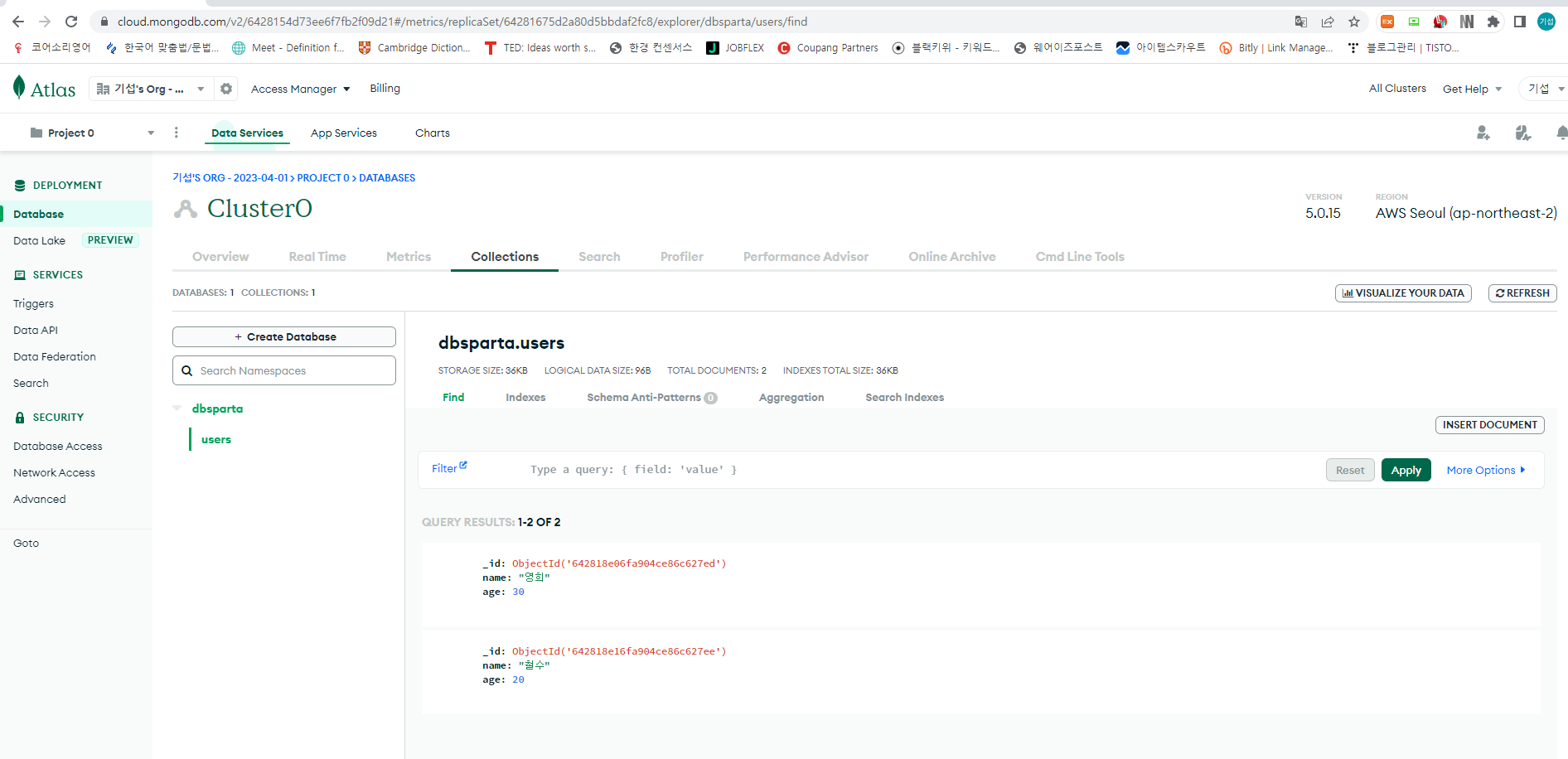This screenshot has width=1568, height=759.
Task: Click the green screen extension icon
Action: (1414, 22)
